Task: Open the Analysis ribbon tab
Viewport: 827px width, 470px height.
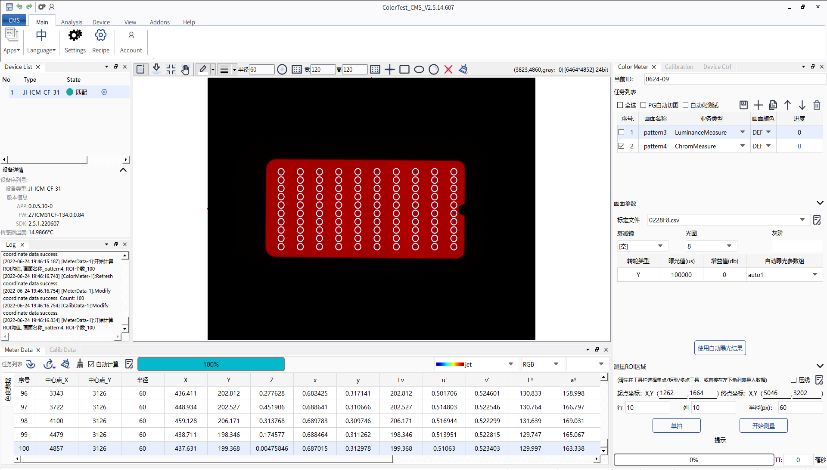Action: pyautogui.click(x=72, y=20)
